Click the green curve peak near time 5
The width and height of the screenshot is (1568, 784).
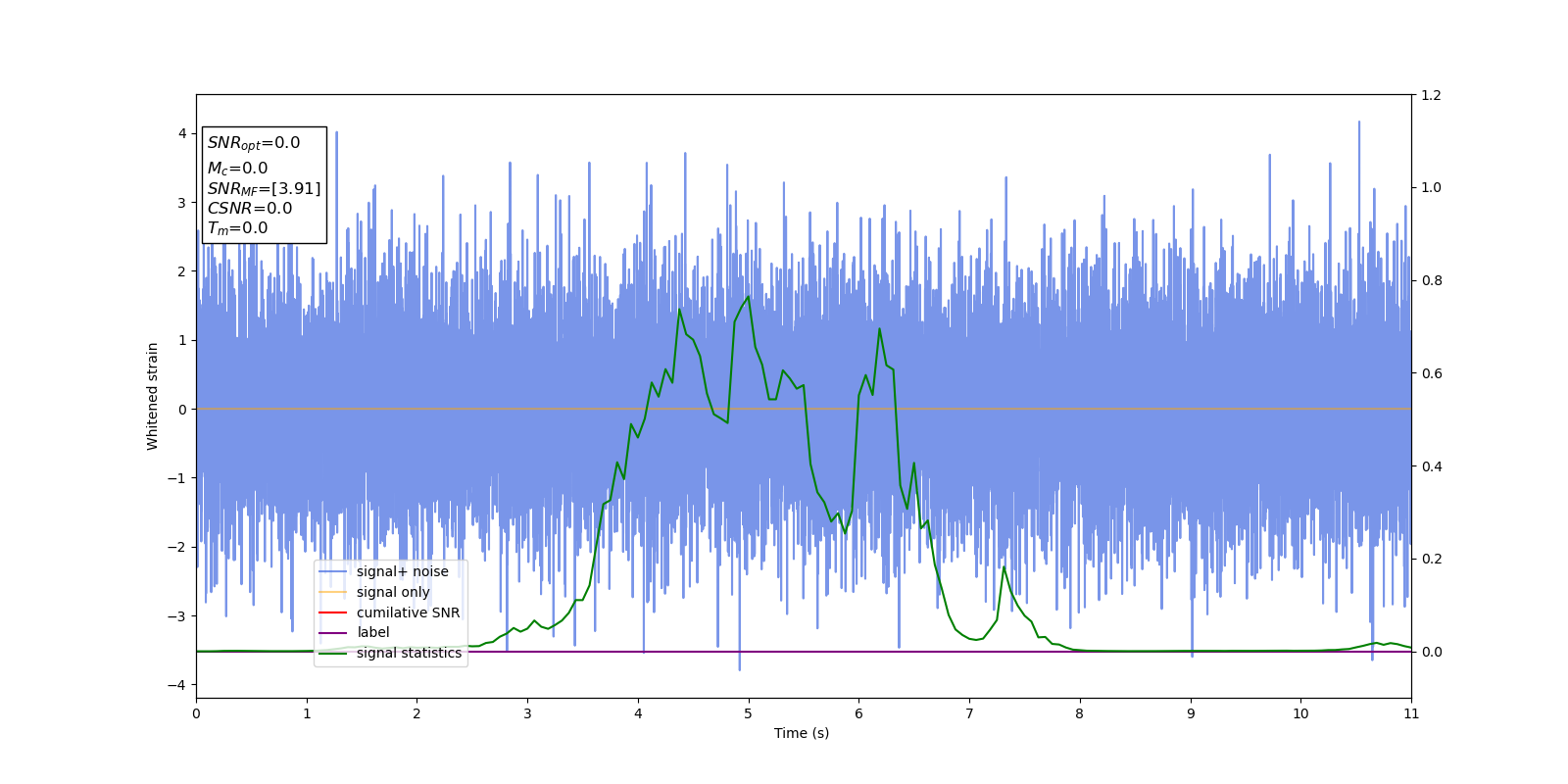click(749, 296)
